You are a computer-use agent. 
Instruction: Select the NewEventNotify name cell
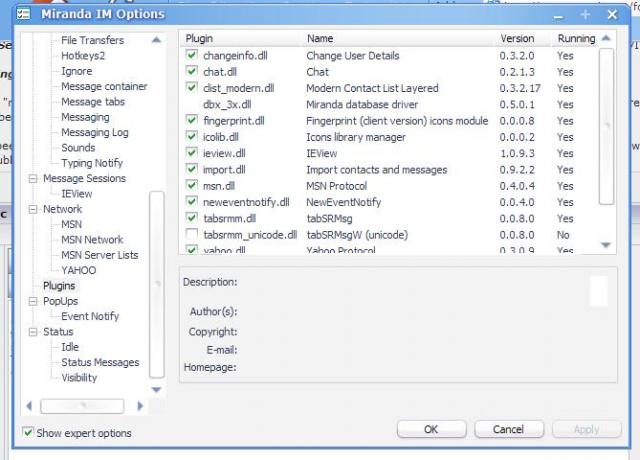tap(344, 202)
